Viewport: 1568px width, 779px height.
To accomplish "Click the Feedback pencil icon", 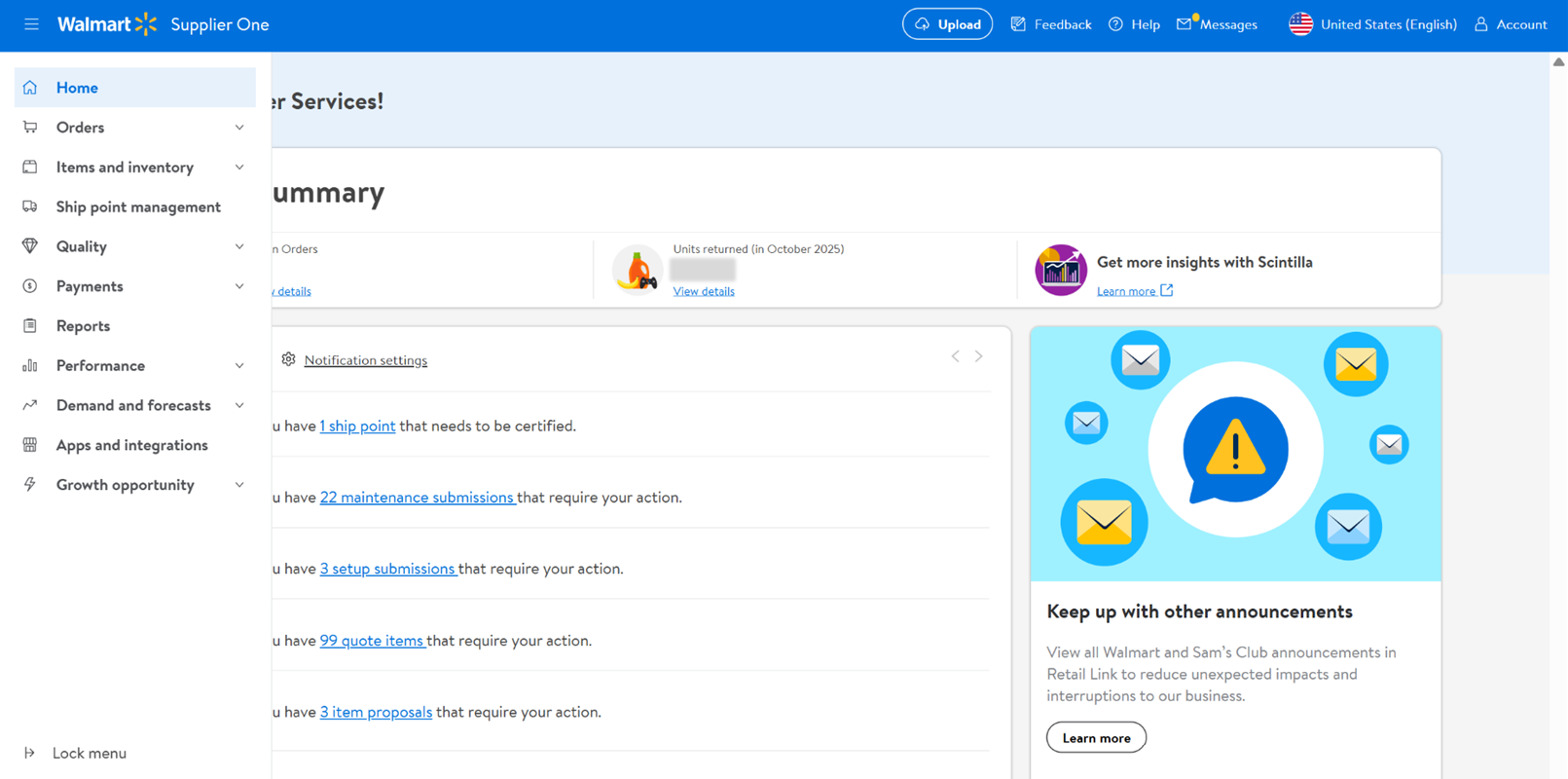I will [x=1018, y=24].
